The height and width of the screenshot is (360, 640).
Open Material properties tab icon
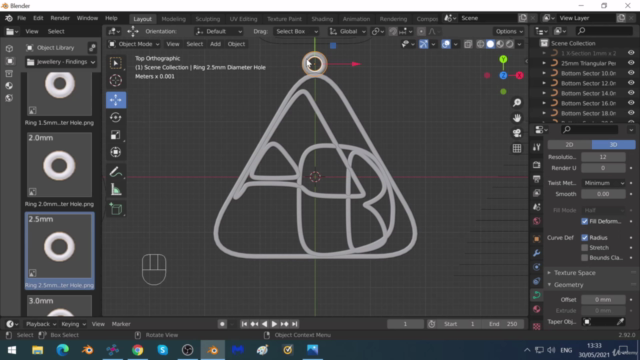pyautogui.click(x=537, y=309)
